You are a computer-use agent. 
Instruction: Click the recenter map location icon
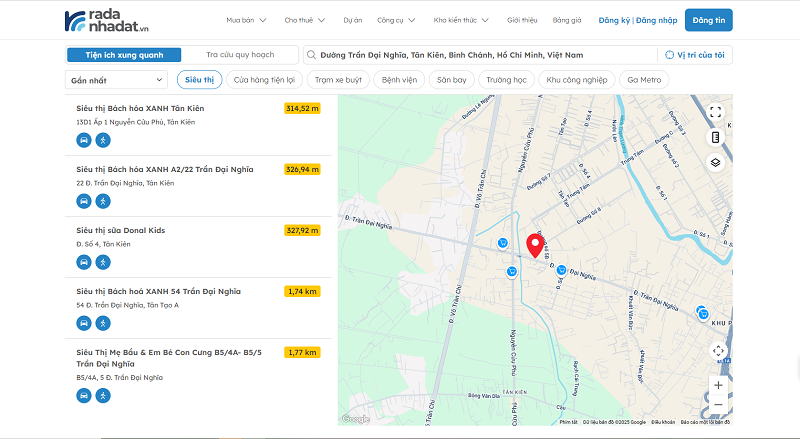[x=718, y=351]
